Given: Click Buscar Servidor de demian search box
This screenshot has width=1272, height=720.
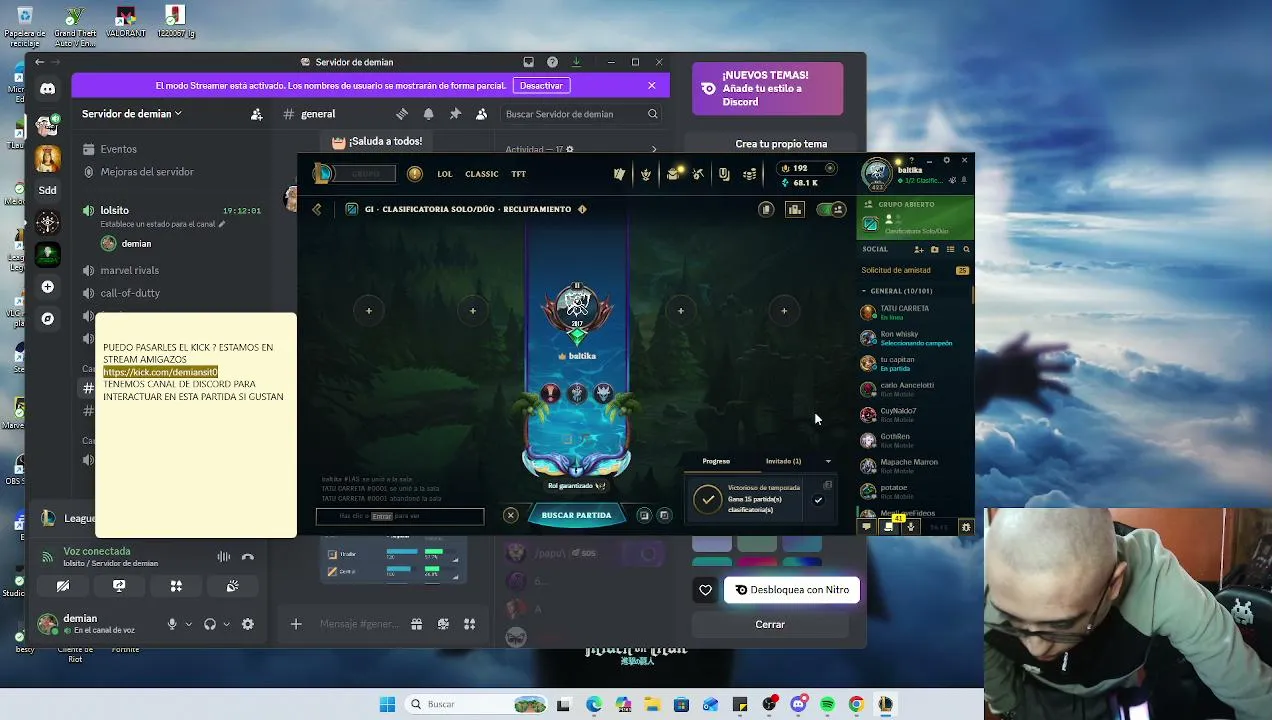Looking at the screenshot, I should pyautogui.click(x=581, y=114).
